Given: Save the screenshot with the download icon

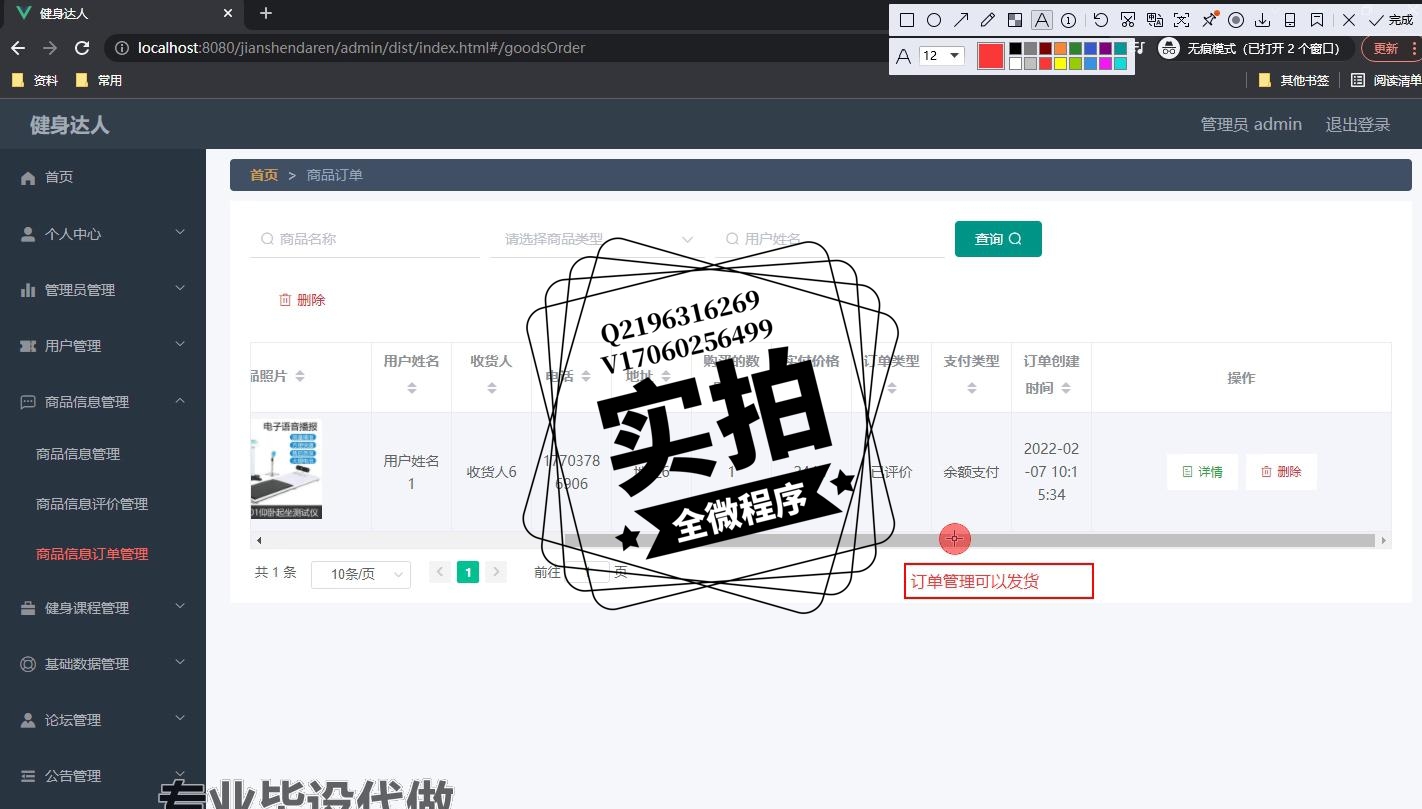Looking at the screenshot, I should [1263, 20].
